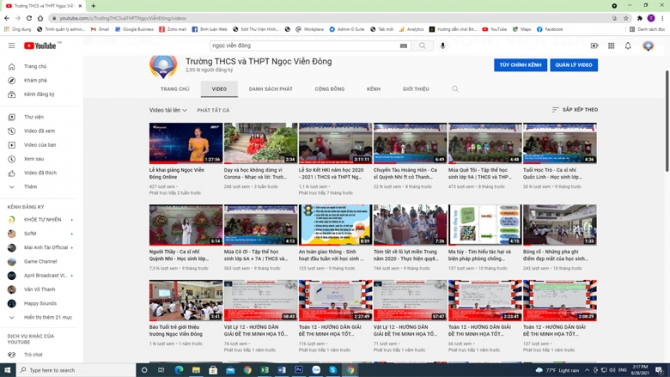
Task: Open Photoshop from the taskbar
Action: [x=299, y=370]
